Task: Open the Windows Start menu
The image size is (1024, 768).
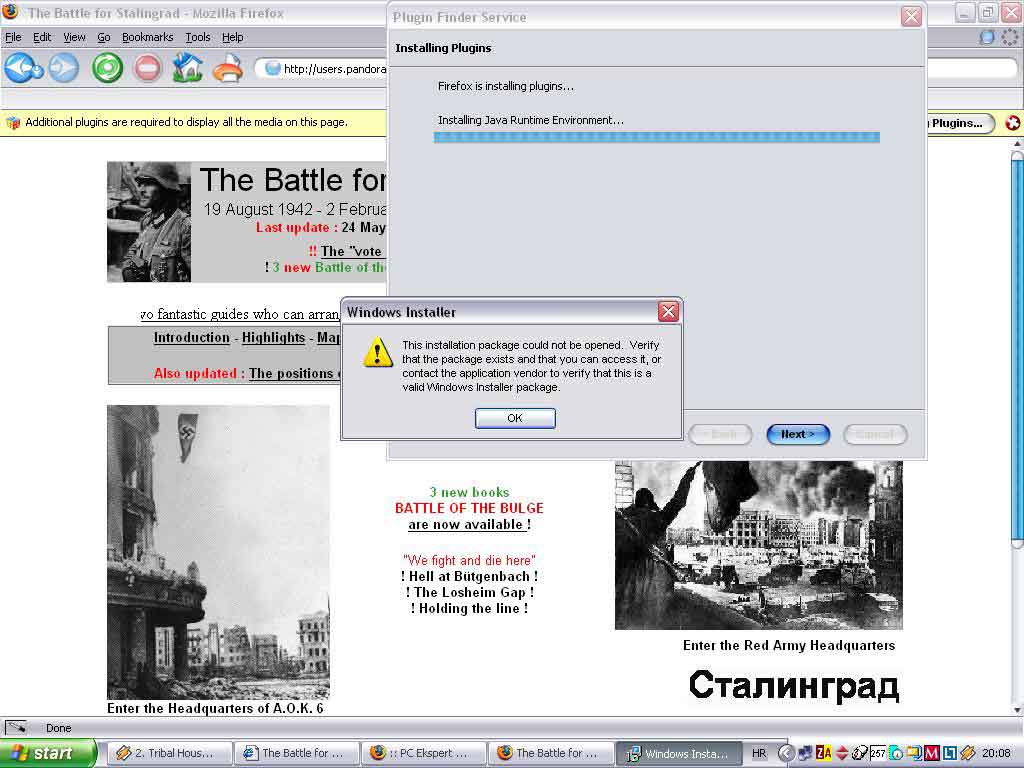Action: 48,753
